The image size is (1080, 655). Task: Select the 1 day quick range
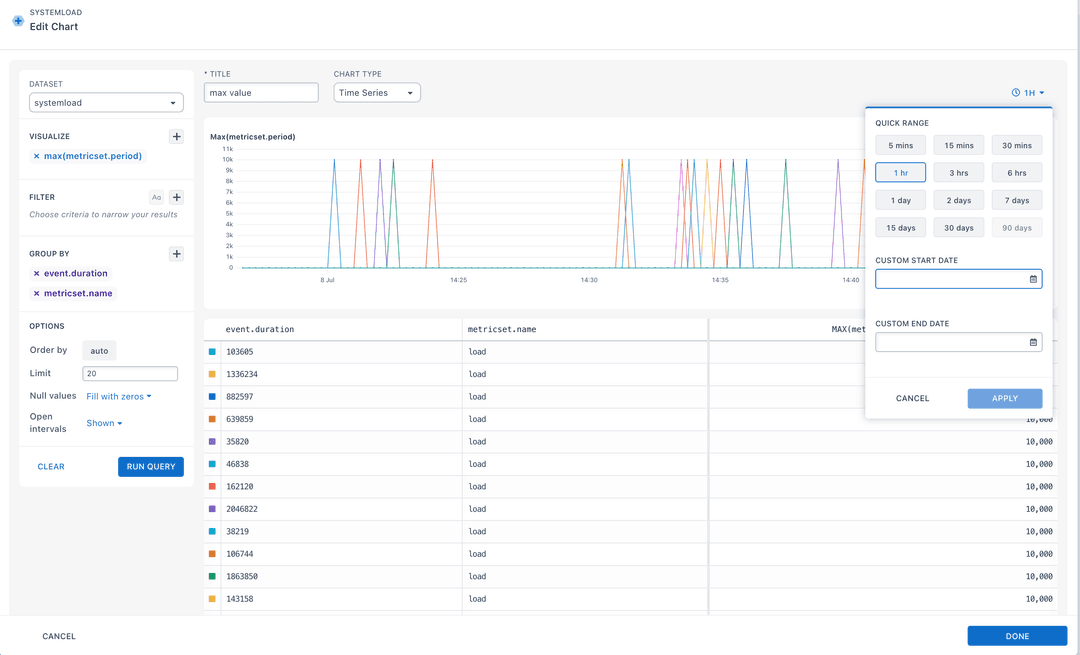click(900, 199)
